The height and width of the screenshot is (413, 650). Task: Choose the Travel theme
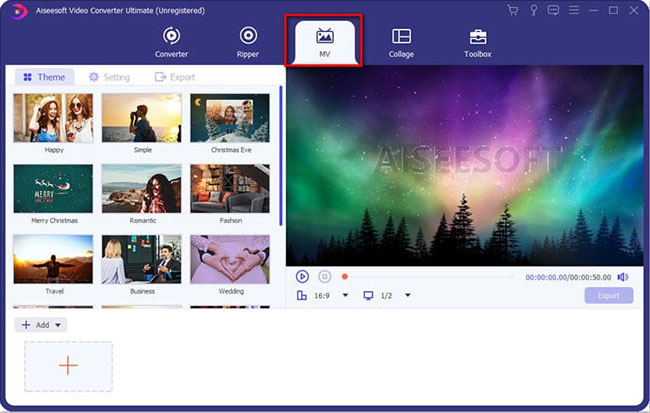53,260
